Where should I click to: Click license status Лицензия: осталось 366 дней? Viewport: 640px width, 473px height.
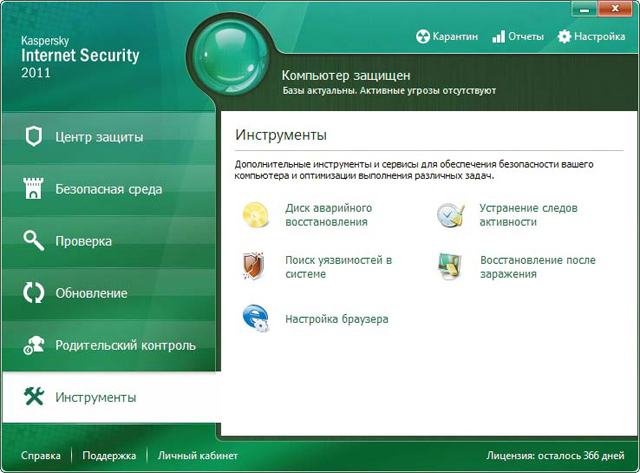[556, 455]
